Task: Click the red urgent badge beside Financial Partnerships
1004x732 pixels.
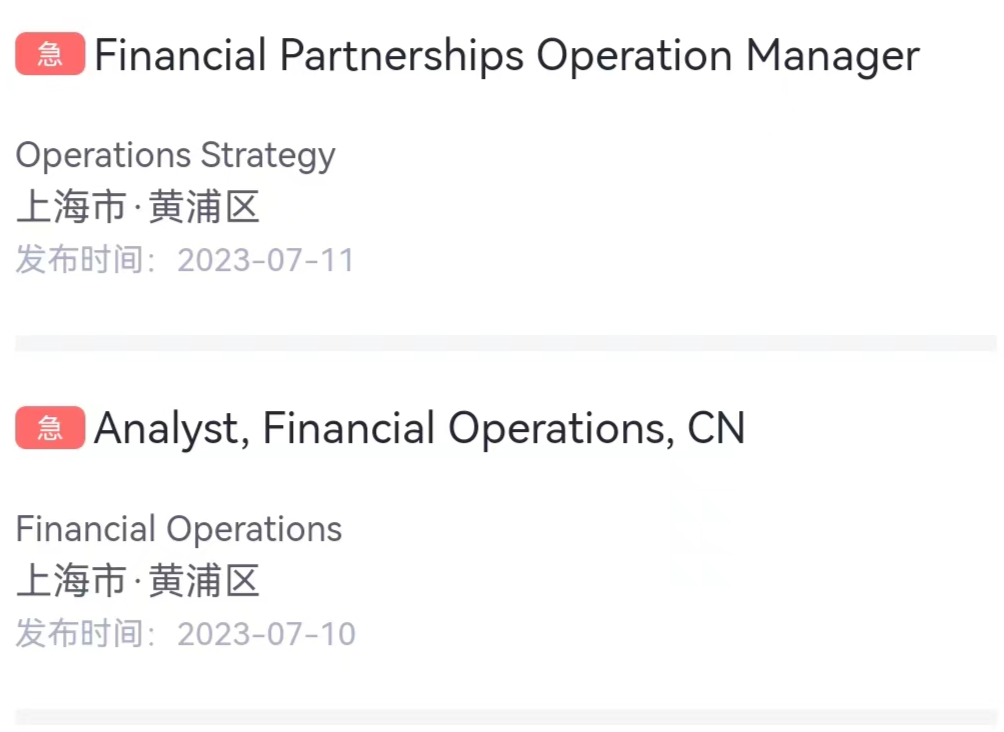Action: [x=50, y=55]
